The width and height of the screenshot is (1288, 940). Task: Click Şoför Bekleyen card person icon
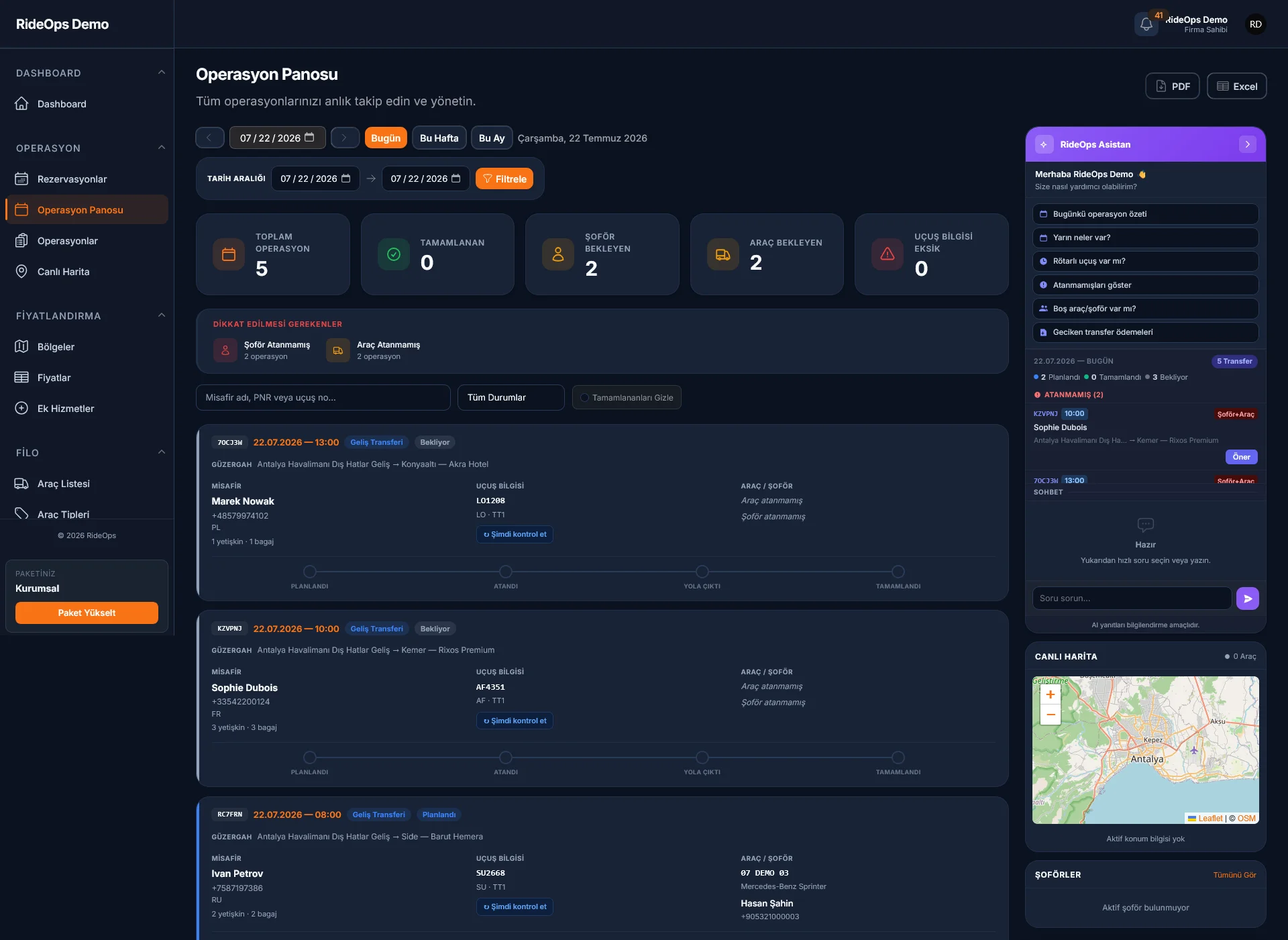click(558, 254)
